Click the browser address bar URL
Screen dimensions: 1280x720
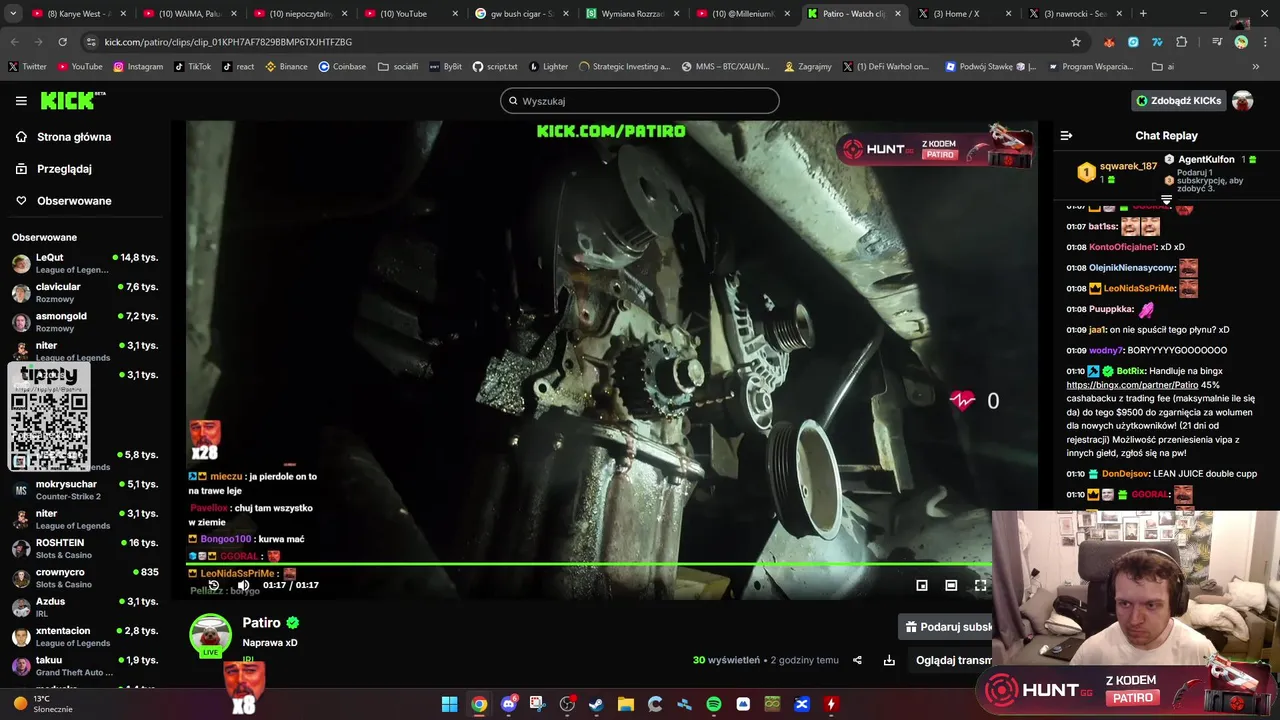click(228, 42)
